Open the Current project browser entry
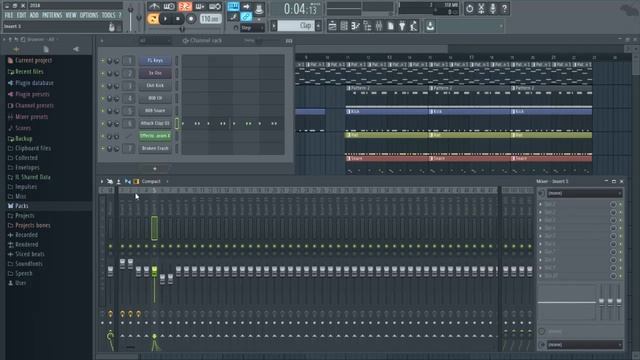Viewport: 640px width, 360px height. click(x=33, y=60)
